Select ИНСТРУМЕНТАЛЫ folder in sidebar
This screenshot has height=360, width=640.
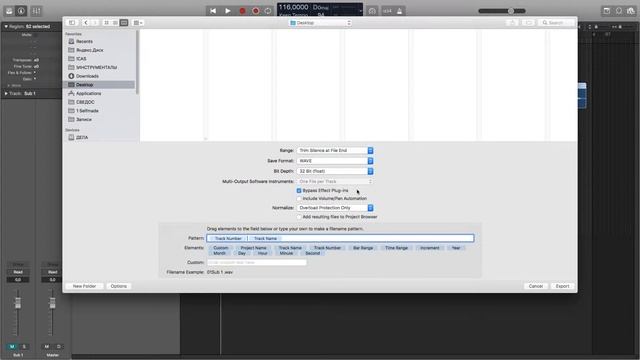coord(96,67)
